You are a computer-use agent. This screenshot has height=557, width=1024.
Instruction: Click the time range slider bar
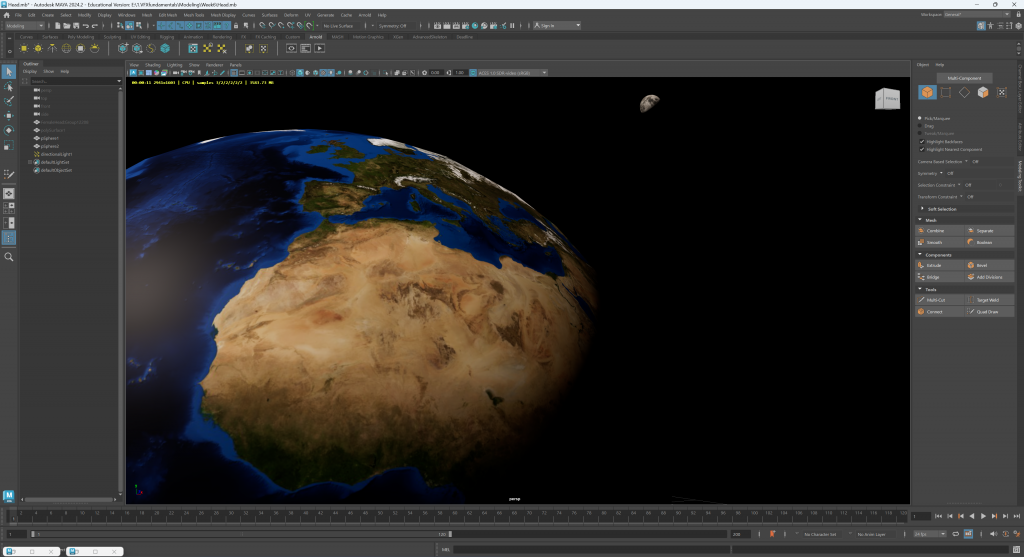pos(241,534)
